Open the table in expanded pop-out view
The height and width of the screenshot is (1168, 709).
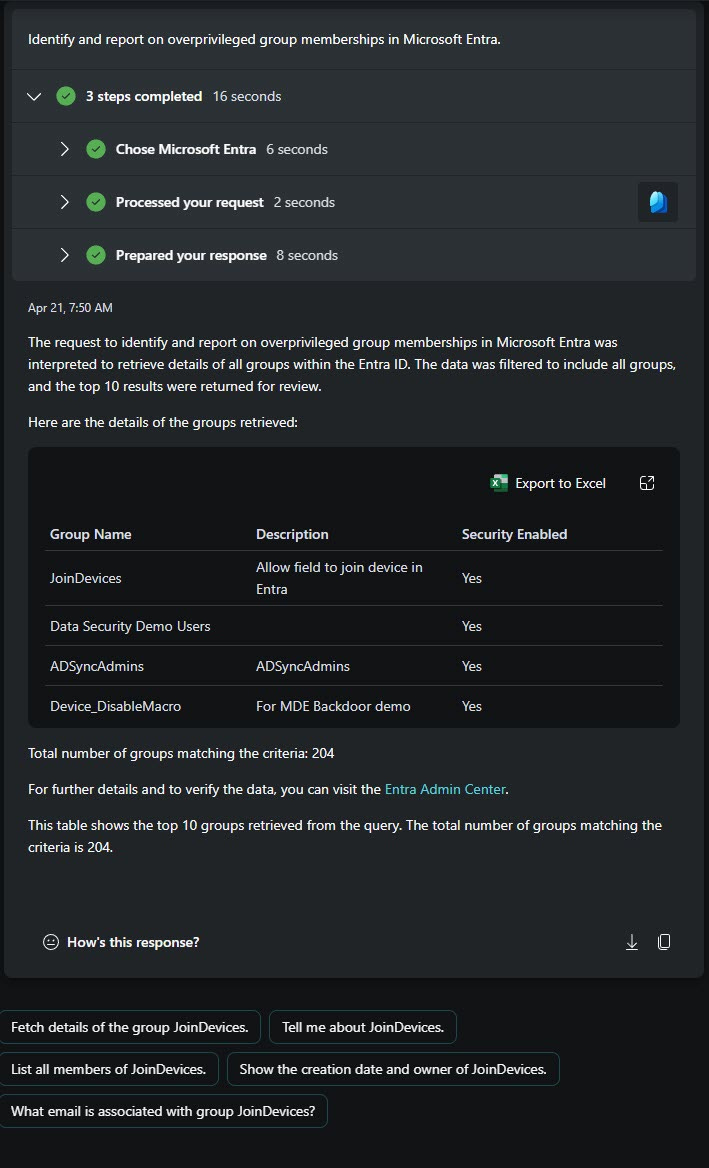coord(647,483)
